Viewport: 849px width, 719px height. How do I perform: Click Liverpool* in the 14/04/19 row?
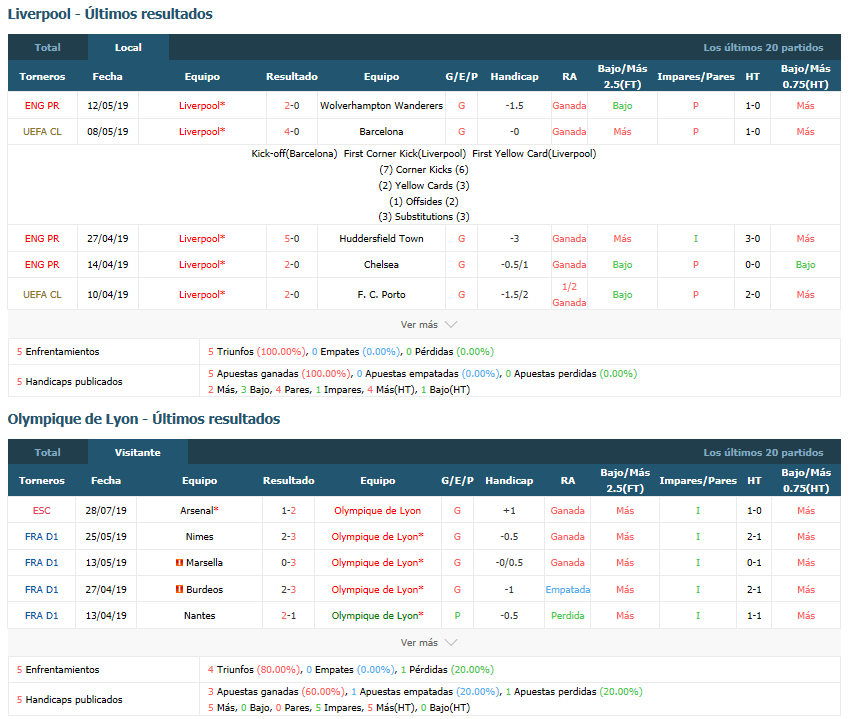pyautogui.click(x=202, y=264)
